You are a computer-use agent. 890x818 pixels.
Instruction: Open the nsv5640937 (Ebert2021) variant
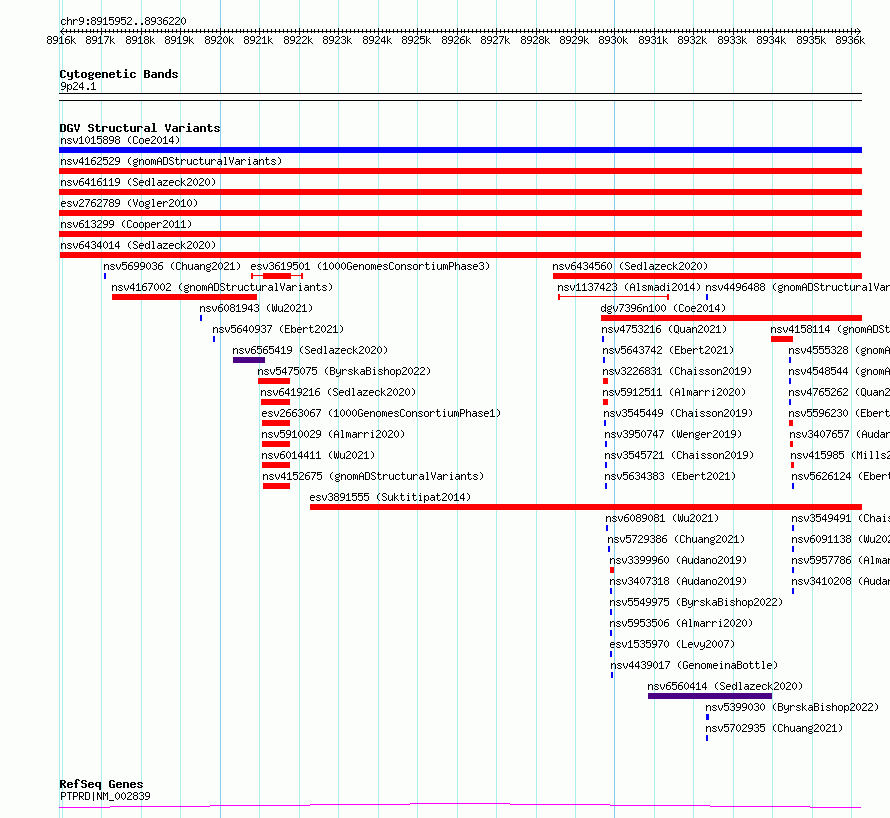pyautogui.click(x=278, y=329)
